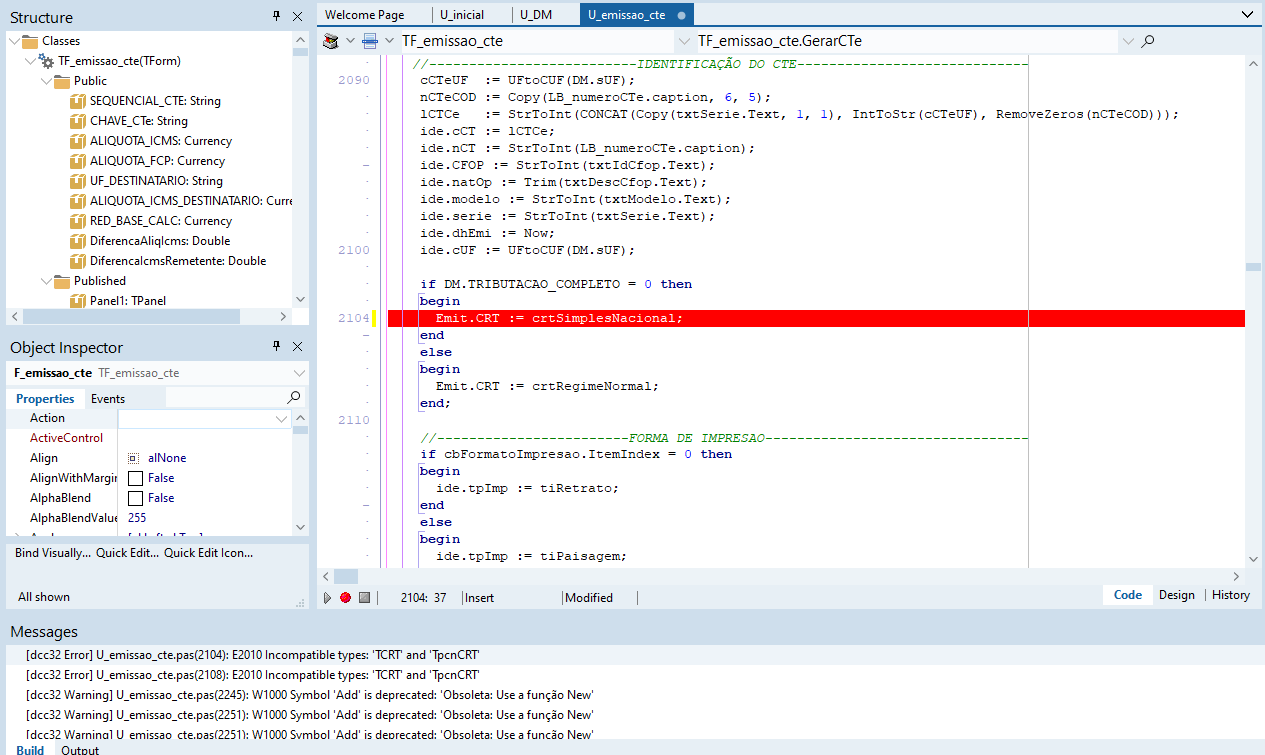This screenshot has width=1265, height=755.
Task: Click the gray stop macro button
Action: [x=364, y=597]
